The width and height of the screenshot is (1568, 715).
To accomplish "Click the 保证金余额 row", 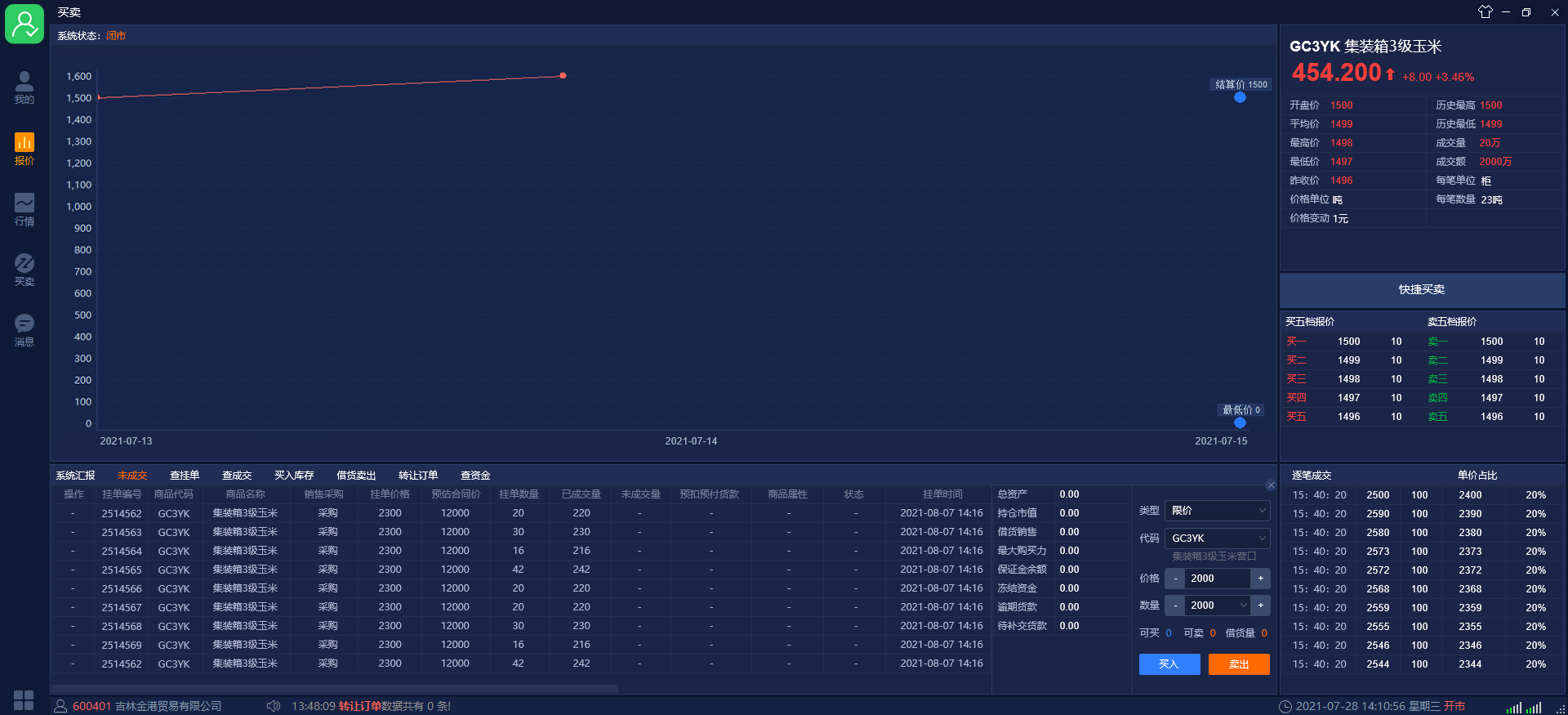I will click(1061, 570).
